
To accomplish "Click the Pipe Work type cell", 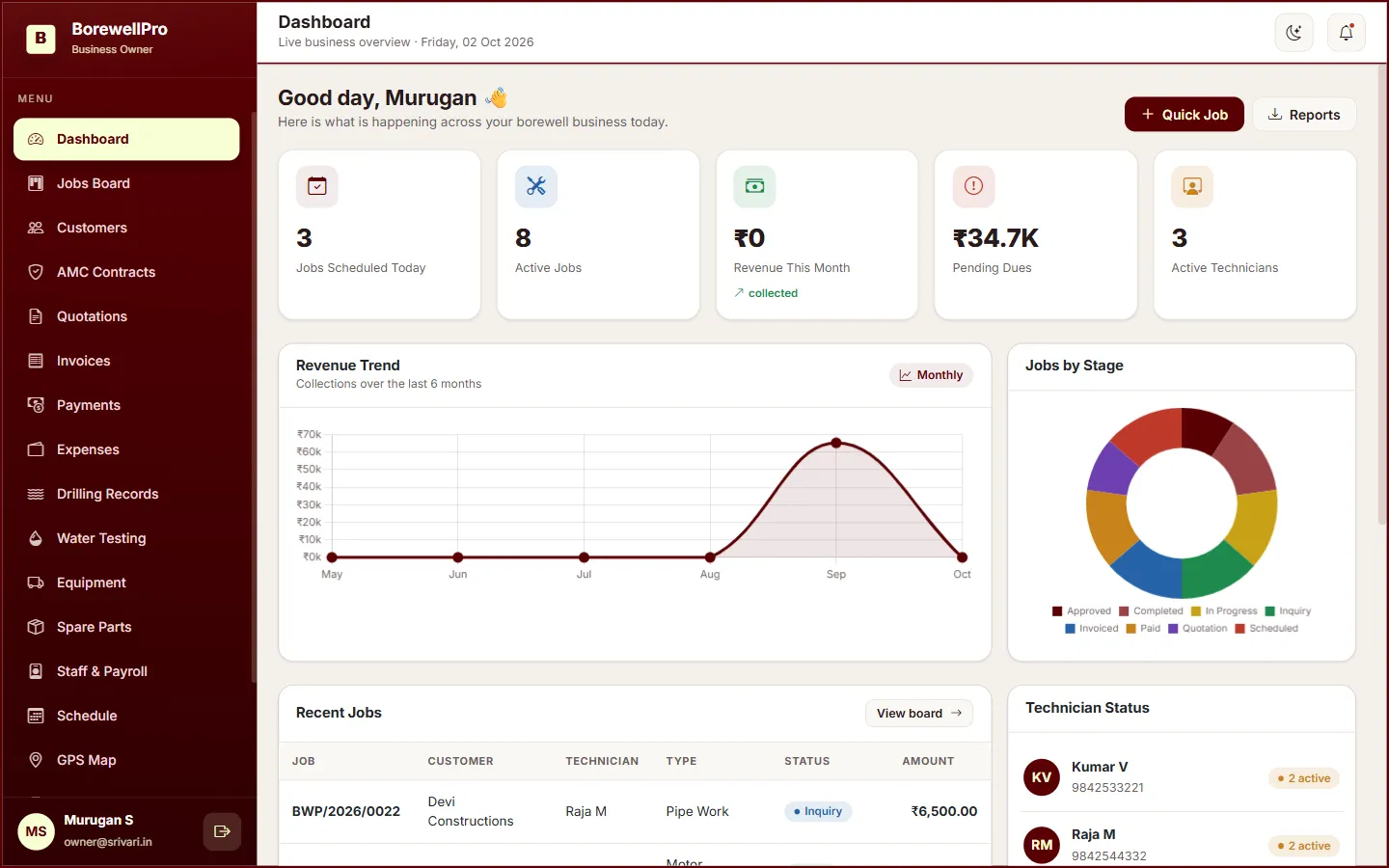I will pos(697,811).
